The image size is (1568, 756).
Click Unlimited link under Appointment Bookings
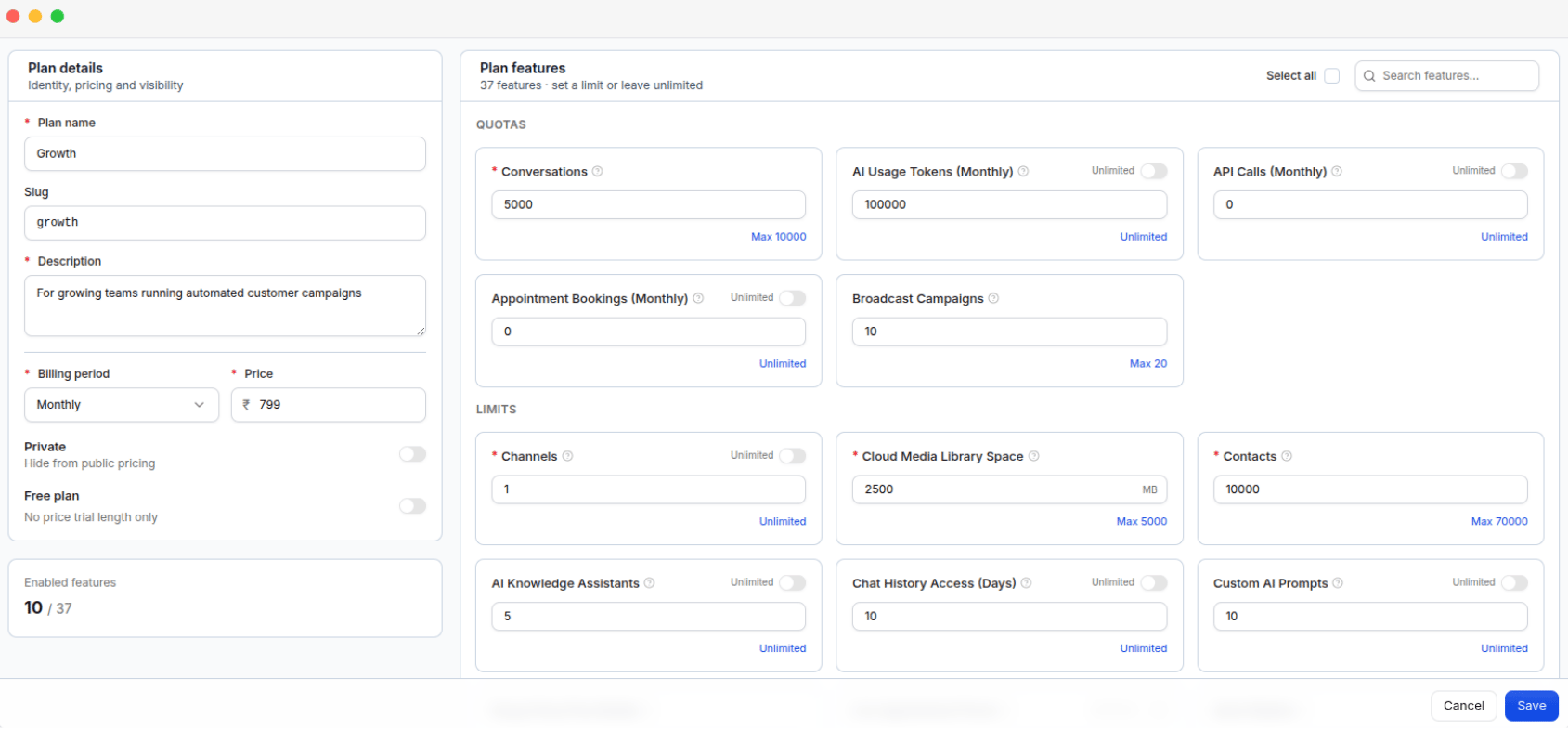click(783, 364)
